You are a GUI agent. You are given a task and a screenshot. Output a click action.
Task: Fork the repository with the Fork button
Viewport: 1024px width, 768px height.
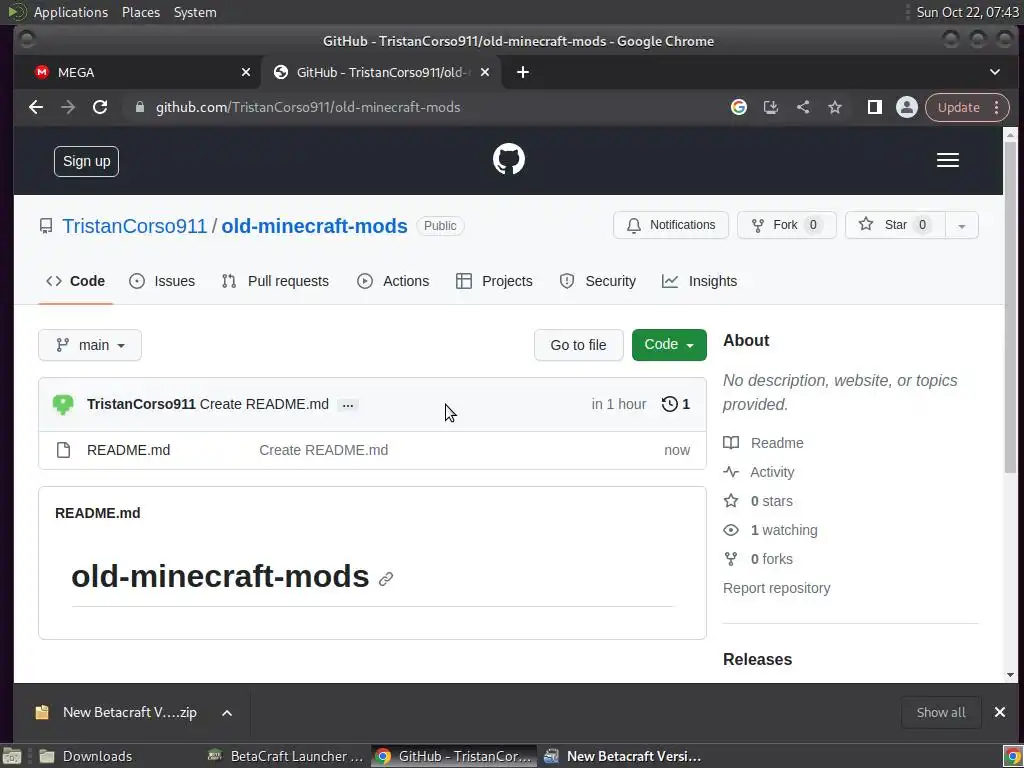click(786, 225)
